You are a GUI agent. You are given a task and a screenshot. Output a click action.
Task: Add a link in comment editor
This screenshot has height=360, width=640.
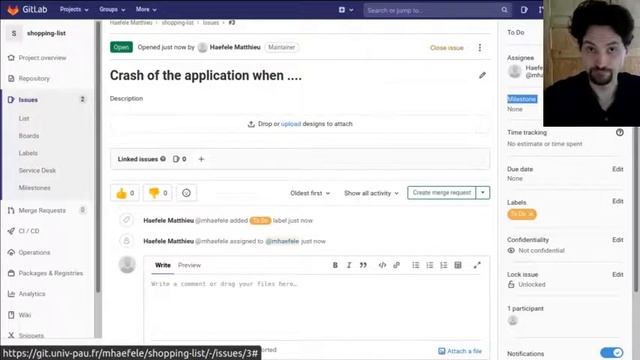pos(396,265)
